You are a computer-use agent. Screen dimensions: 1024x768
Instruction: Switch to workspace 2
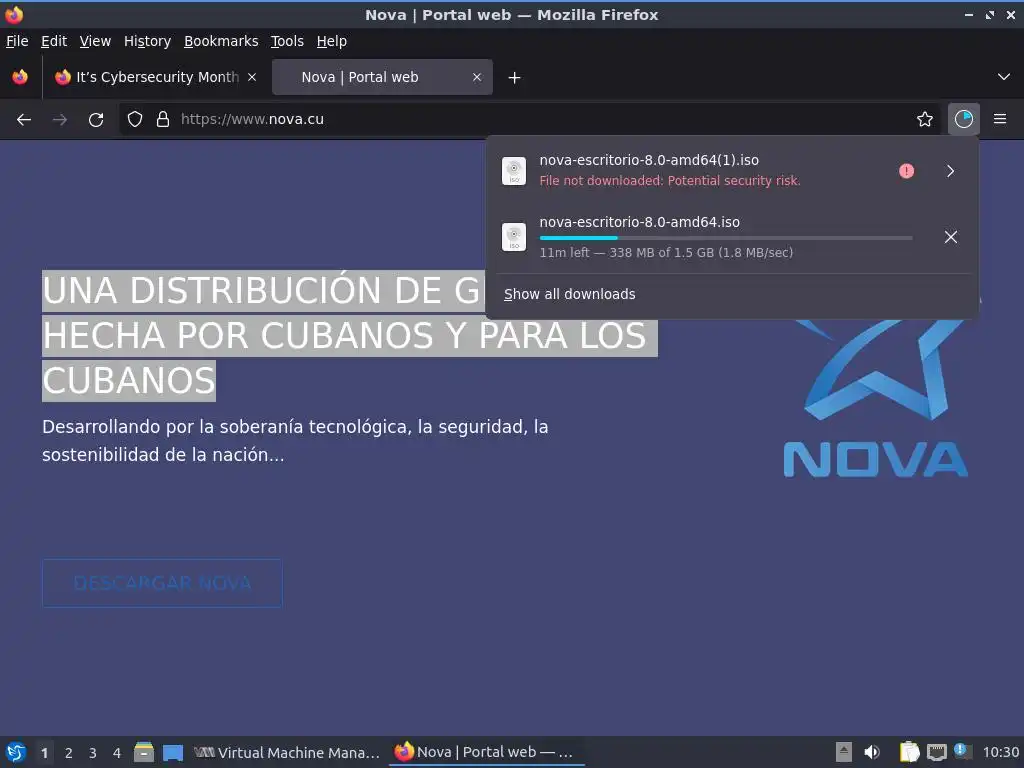(69, 753)
